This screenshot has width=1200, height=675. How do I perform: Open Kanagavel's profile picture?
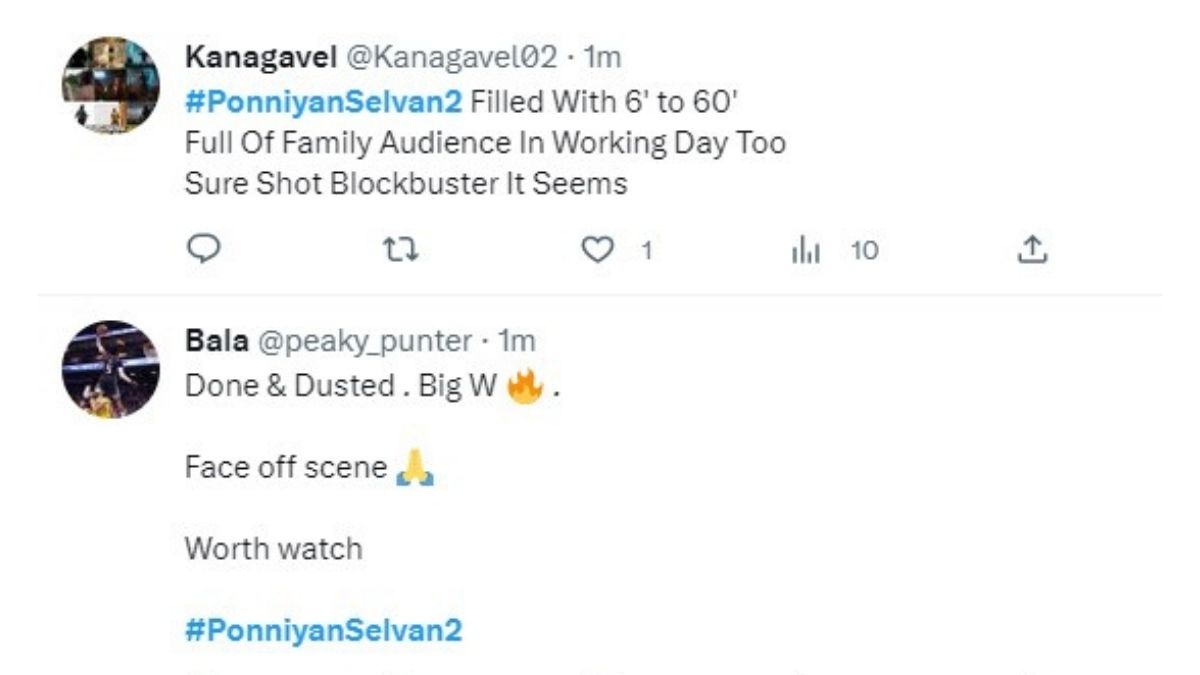tap(110, 86)
